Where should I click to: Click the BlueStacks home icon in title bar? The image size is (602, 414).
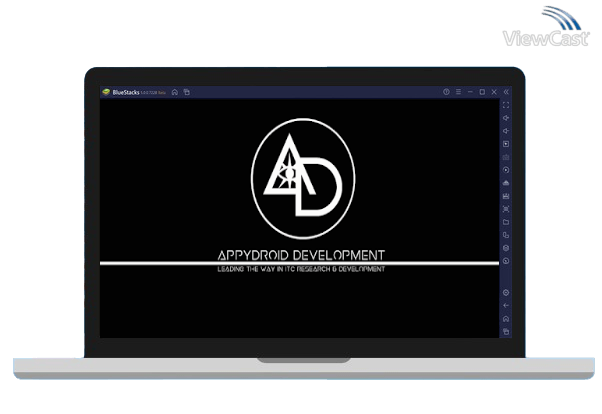(175, 92)
